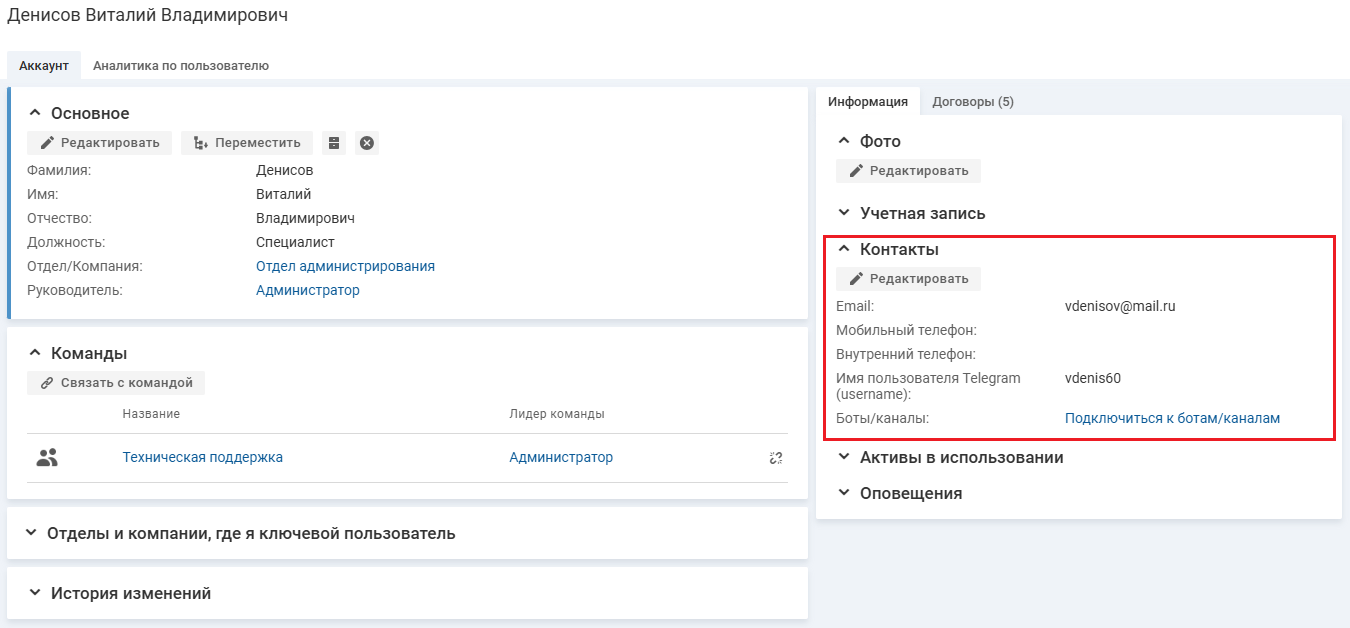This screenshot has width=1350, height=628.
Task: Open the Отдел администрирования link
Action: pyautogui.click(x=345, y=267)
